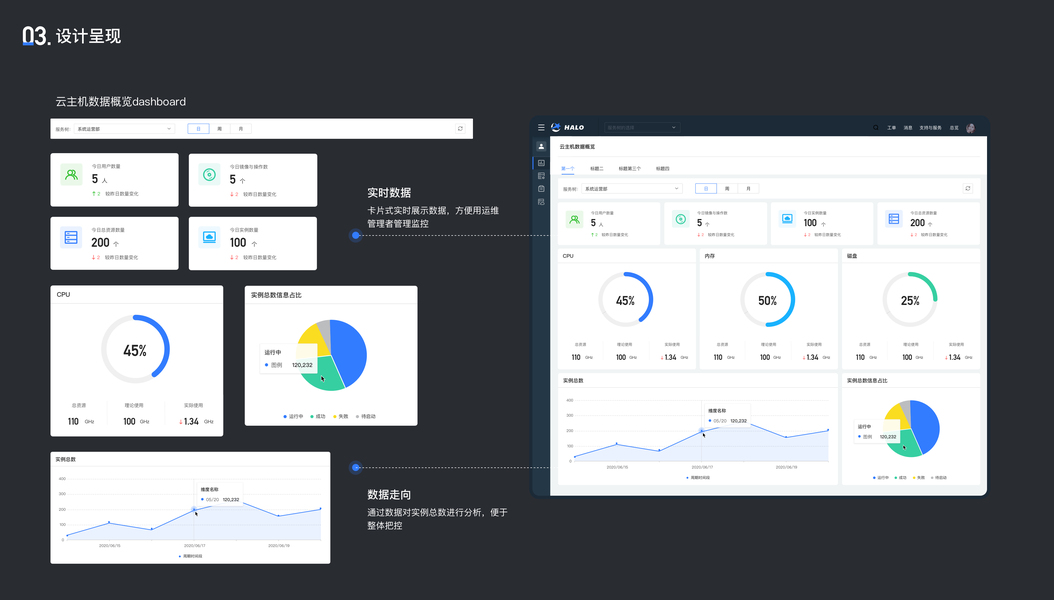Select 月 in the left enlarged filter bar
Viewport: 1054px width, 600px height.
coord(241,128)
